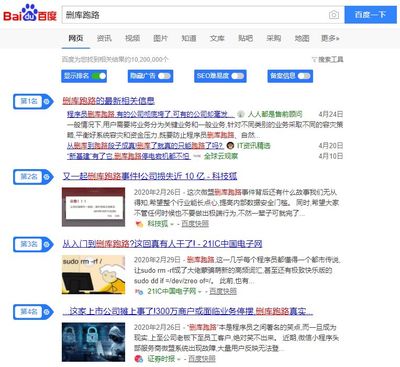Image resolution: width=400 pixels, height=367 pixels.
Task: Click the 人人都是售前顾问 avatar icon
Action: 241,114
